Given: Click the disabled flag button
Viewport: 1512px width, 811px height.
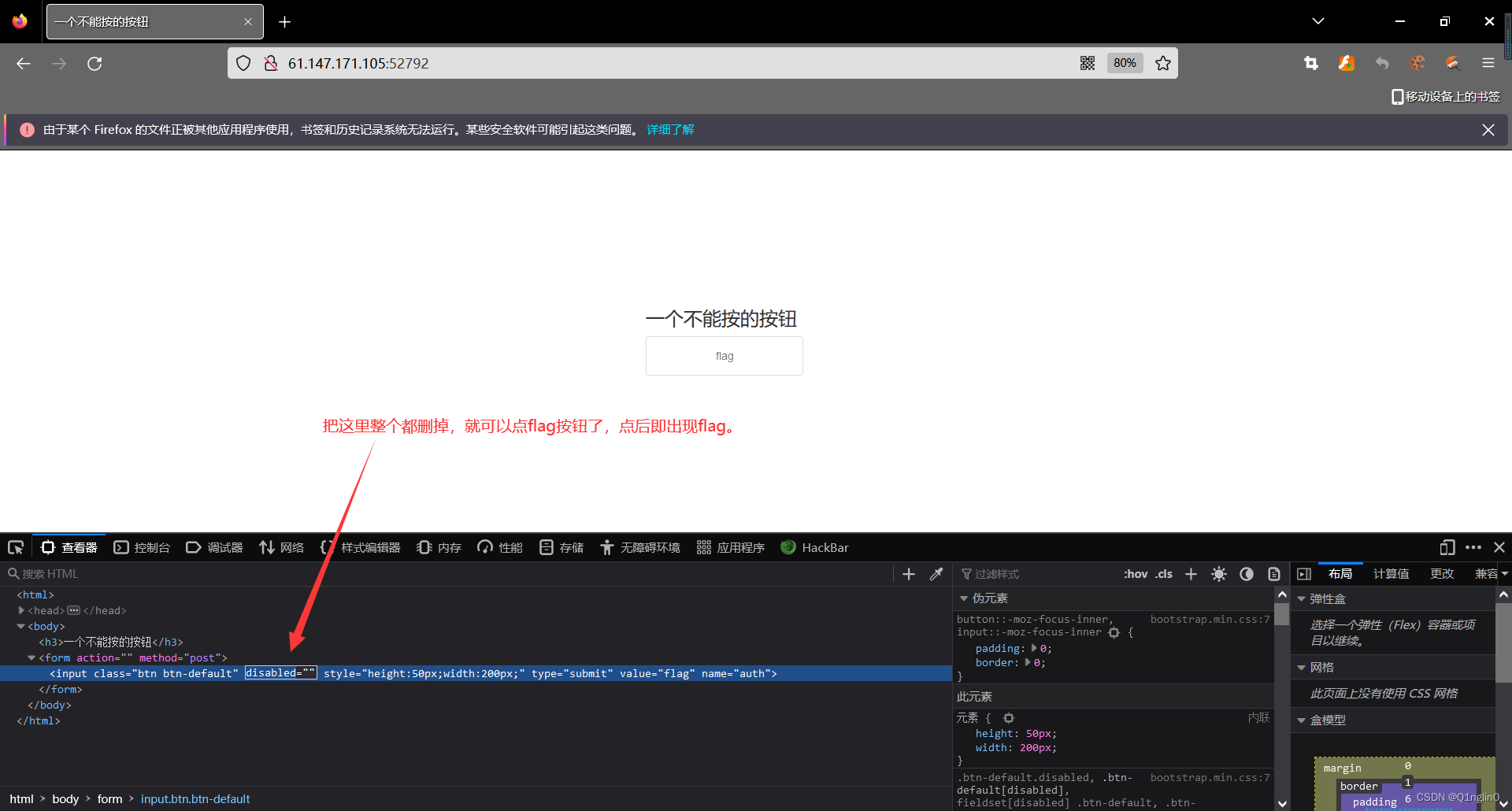Looking at the screenshot, I should pyautogui.click(x=724, y=356).
